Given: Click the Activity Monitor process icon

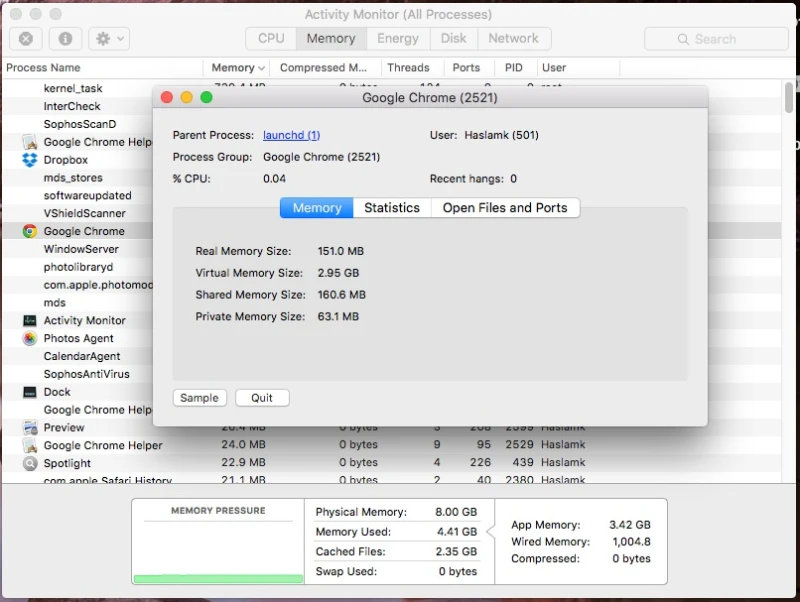Looking at the screenshot, I should [x=30, y=320].
